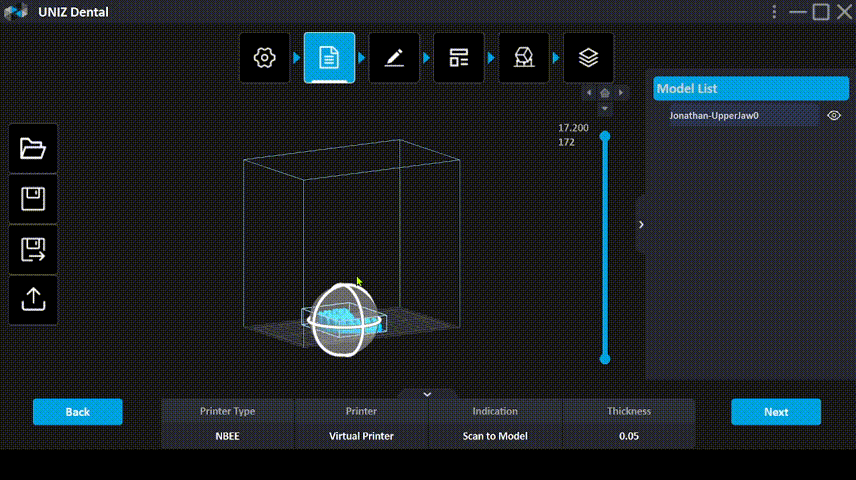856x480 pixels.
Task: Collapse the Model List side panel
Action: pos(641,224)
